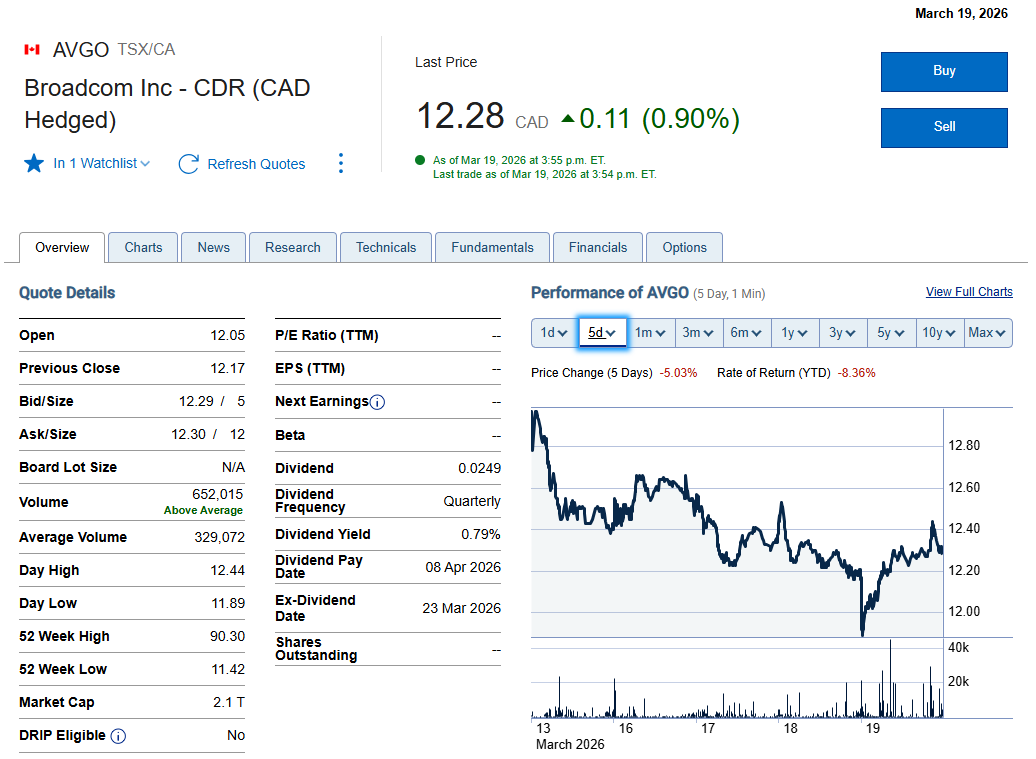Click the Quote Details heading
This screenshot has width=1036, height=759.
point(67,293)
